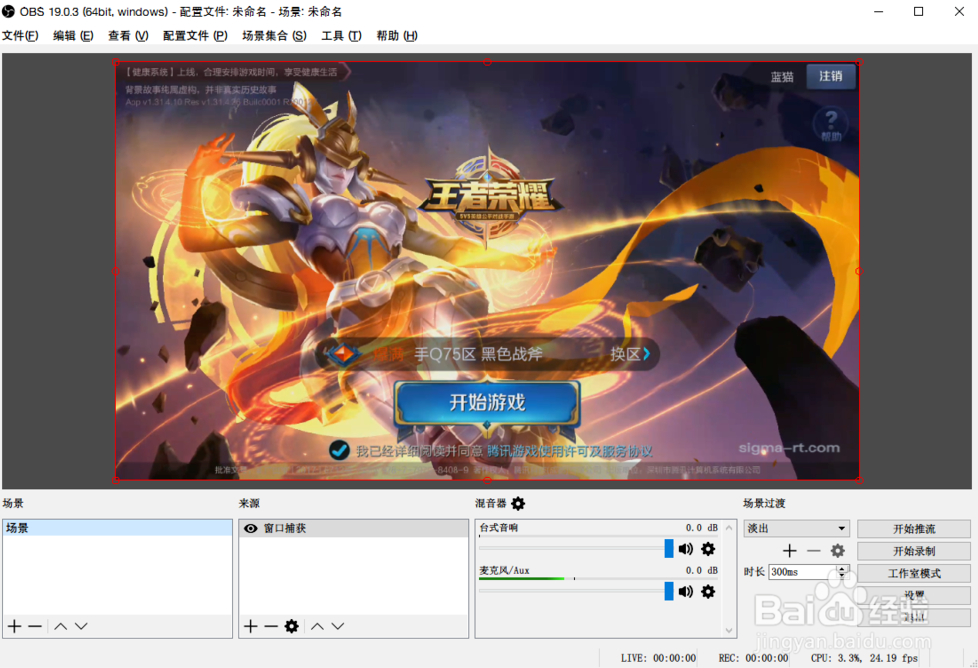
Task: Adjust 麦克风/Aux volume slider handle
Action: click(669, 591)
